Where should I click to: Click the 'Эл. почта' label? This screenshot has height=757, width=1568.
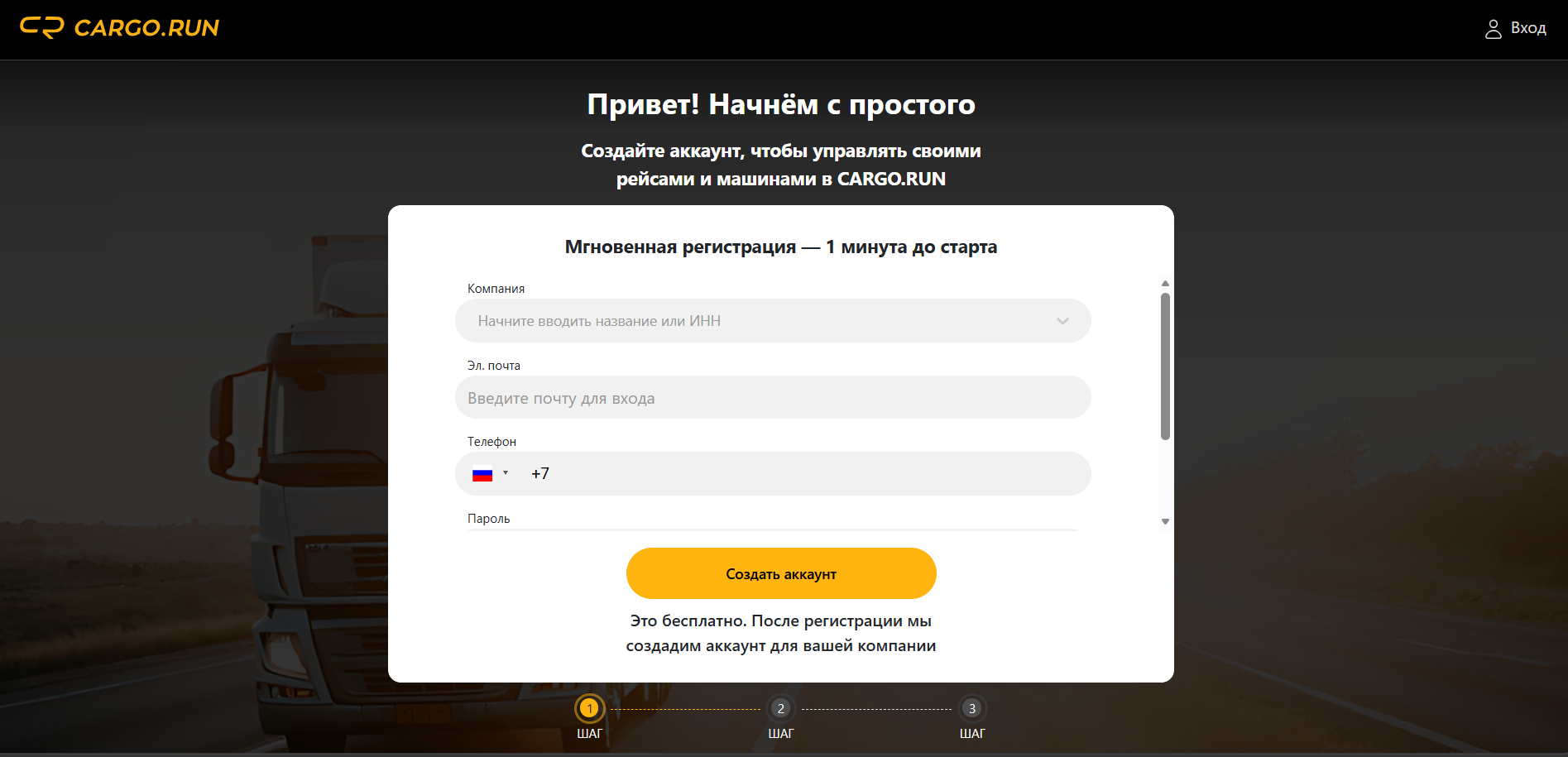493,366
